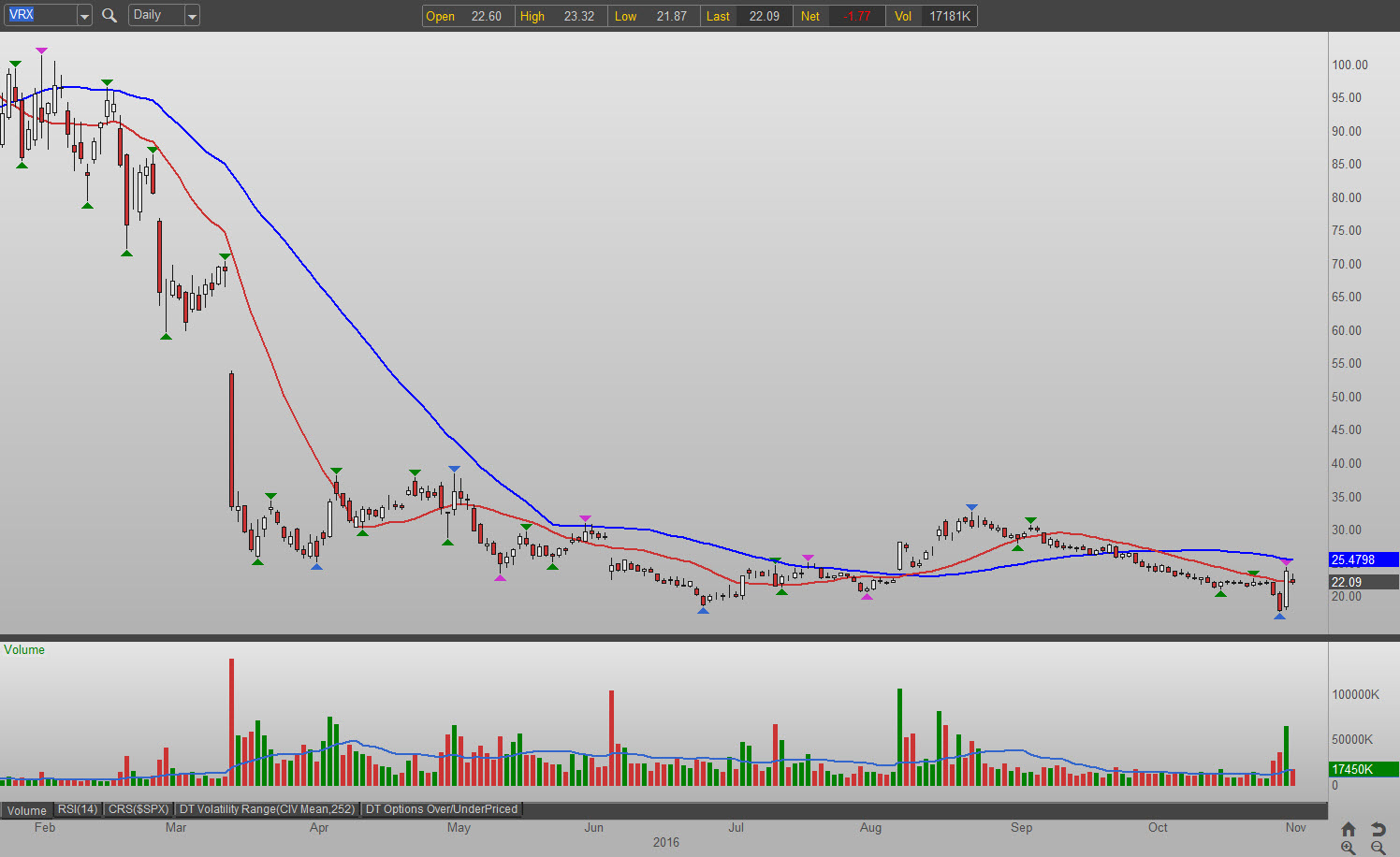This screenshot has width=1400, height=857.
Task: Open the VRX symbol dropdown arrow
Action: pos(83,16)
